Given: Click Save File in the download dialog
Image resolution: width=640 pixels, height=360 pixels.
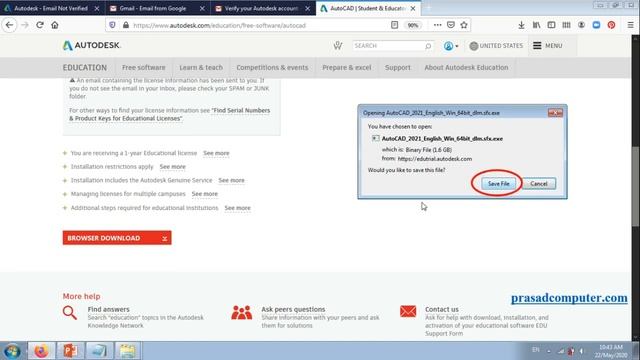Looking at the screenshot, I should [498, 184].
